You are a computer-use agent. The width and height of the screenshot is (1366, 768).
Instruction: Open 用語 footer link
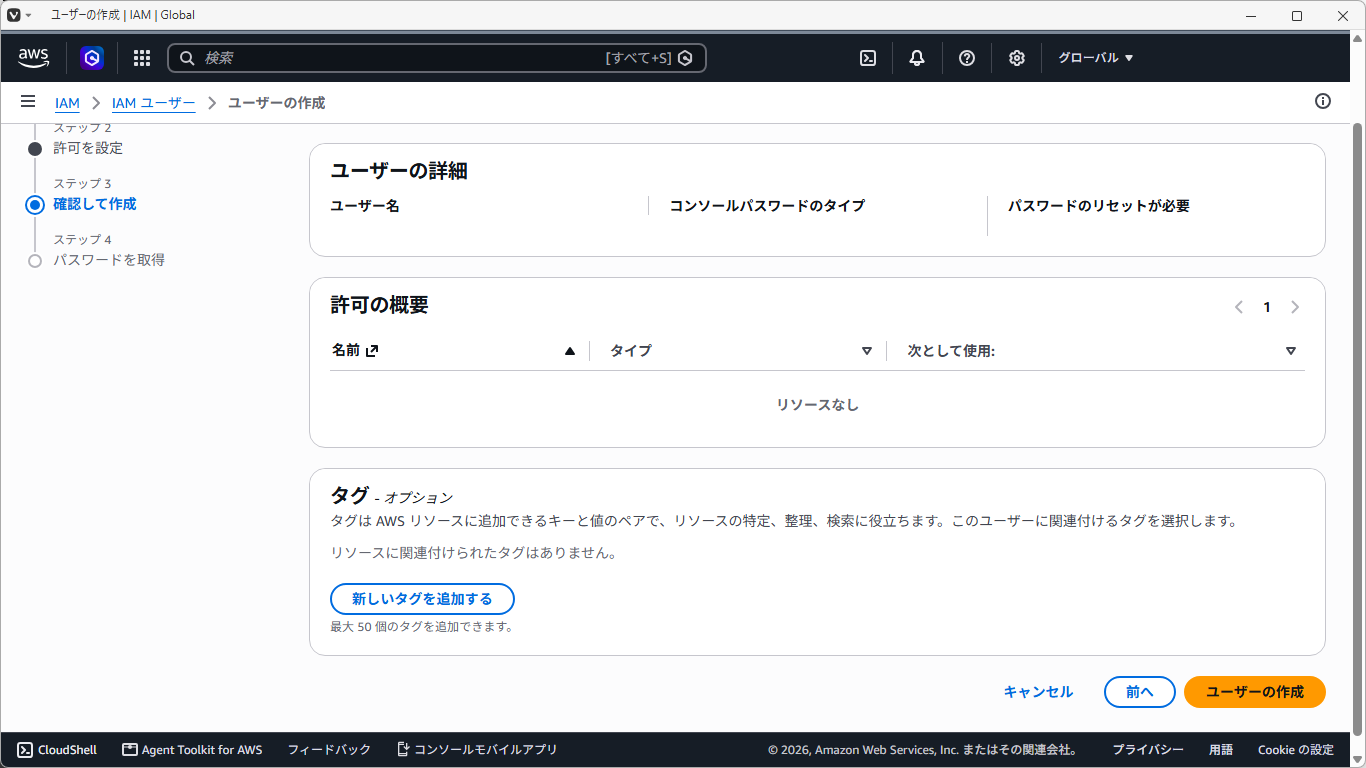pyautogui.click(x=1221, y=750)
